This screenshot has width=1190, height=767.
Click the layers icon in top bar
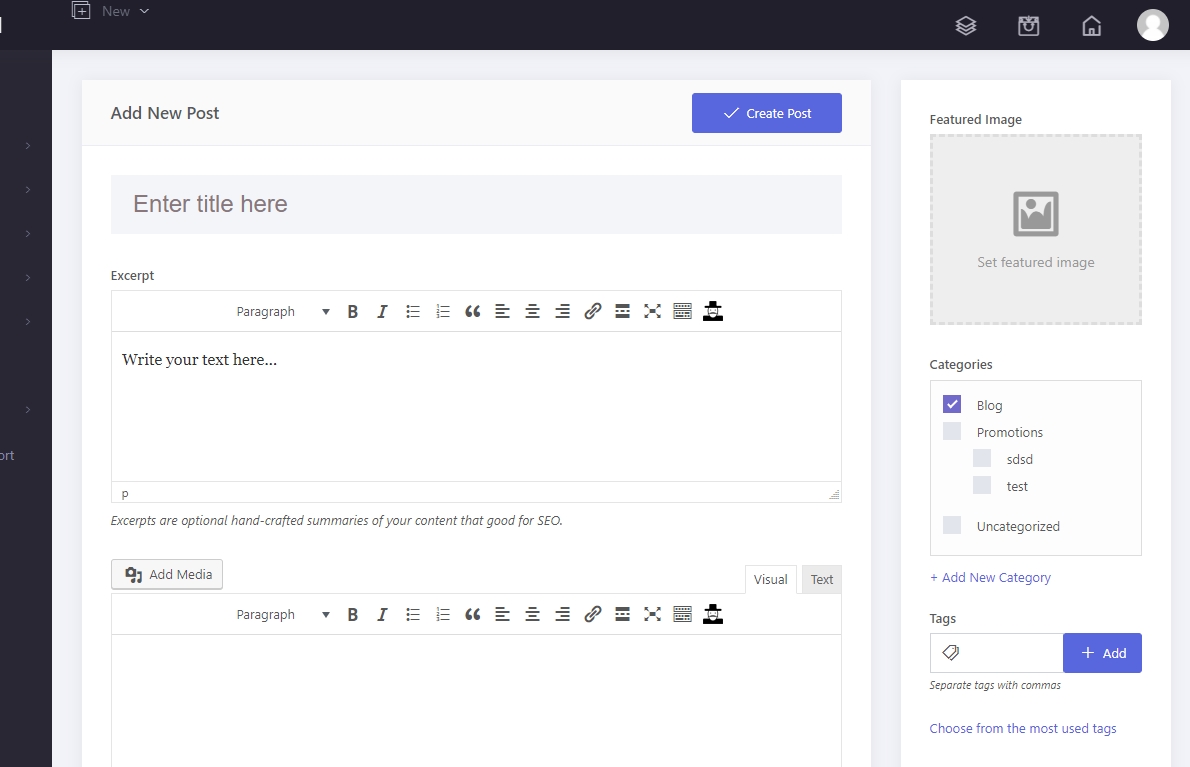(x=965, y=26)
